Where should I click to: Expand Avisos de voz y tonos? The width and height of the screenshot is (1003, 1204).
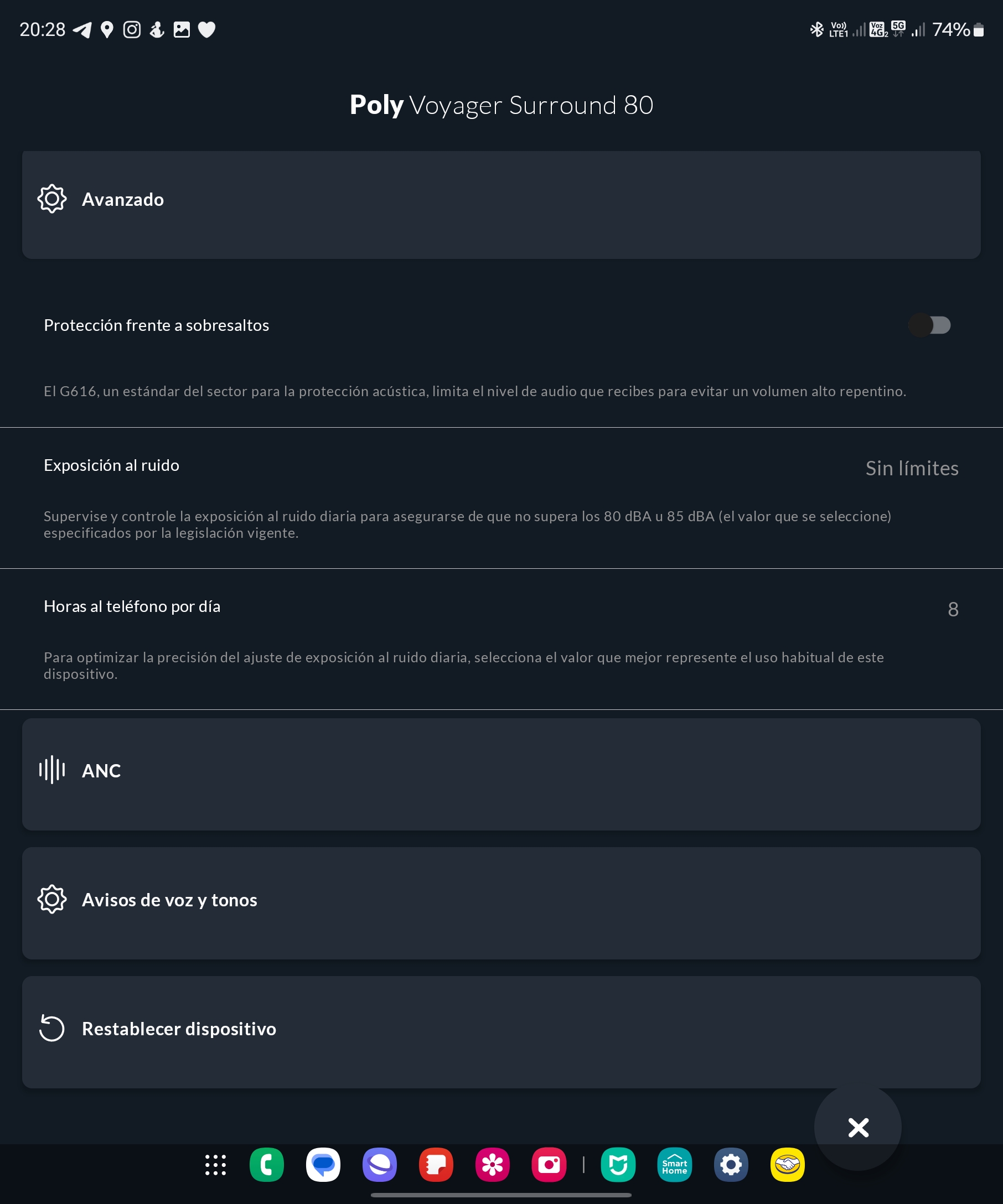[x=501, y=902]
